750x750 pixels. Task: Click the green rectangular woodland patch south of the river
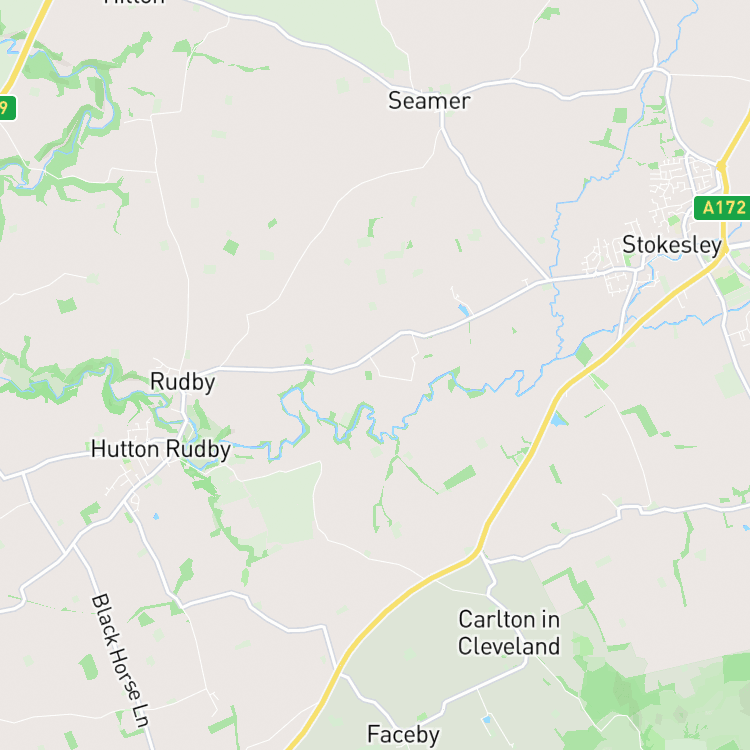click(x=459, y=477)
